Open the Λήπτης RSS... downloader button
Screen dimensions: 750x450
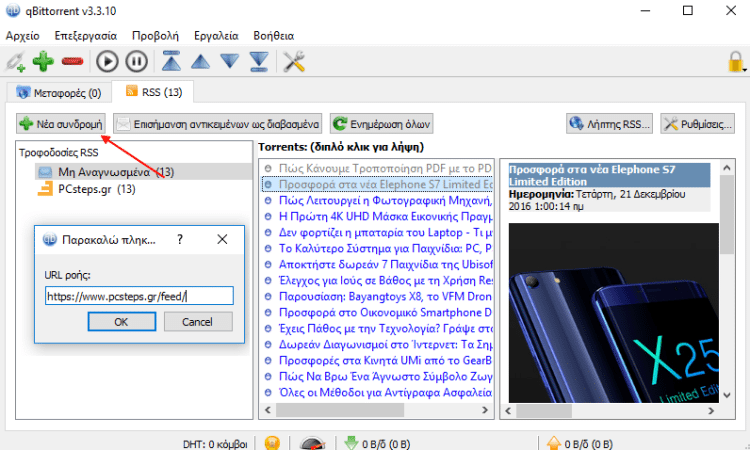(609, 124)
